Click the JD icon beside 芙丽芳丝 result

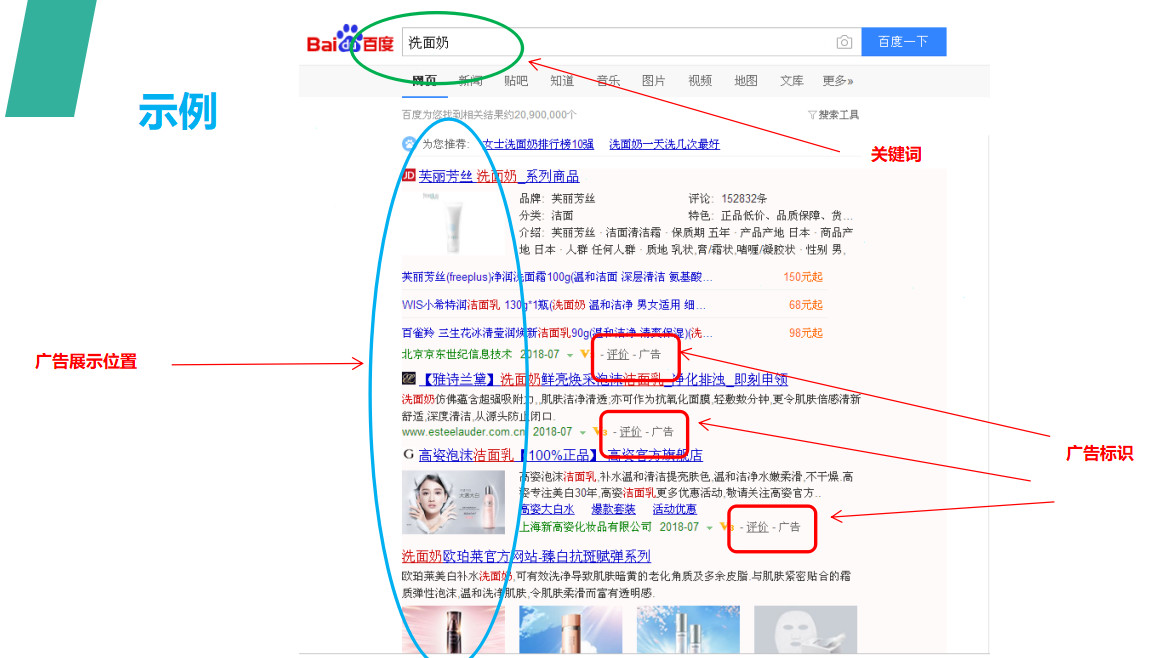point(408,176)
